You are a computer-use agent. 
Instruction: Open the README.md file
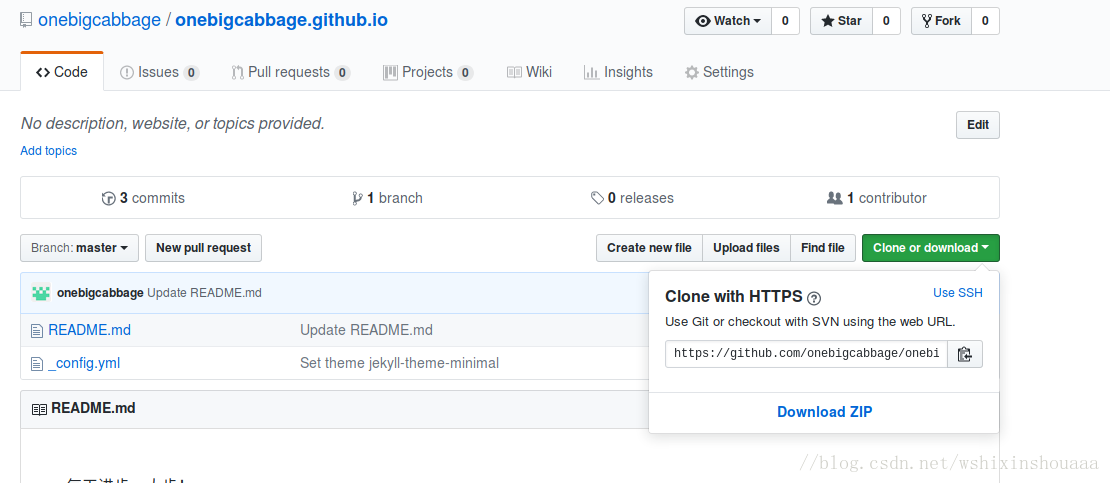pyautogui.click(x=89, y=331)
